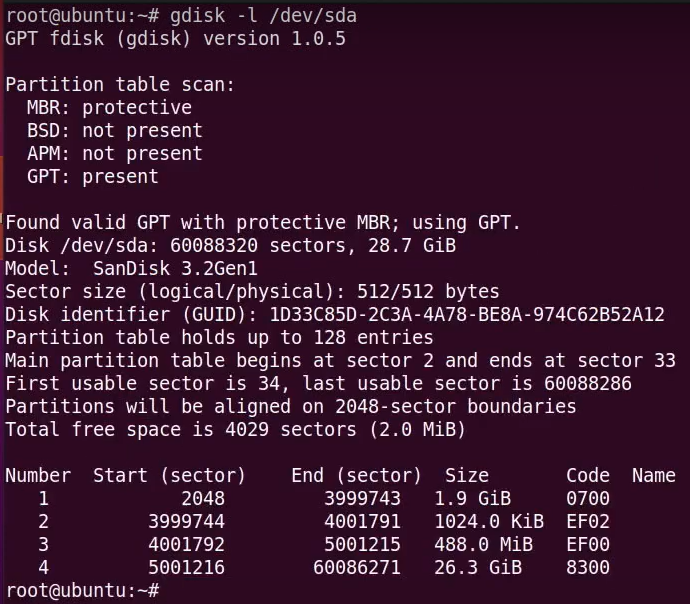Click the 'Code' column header

pos(587,475)
